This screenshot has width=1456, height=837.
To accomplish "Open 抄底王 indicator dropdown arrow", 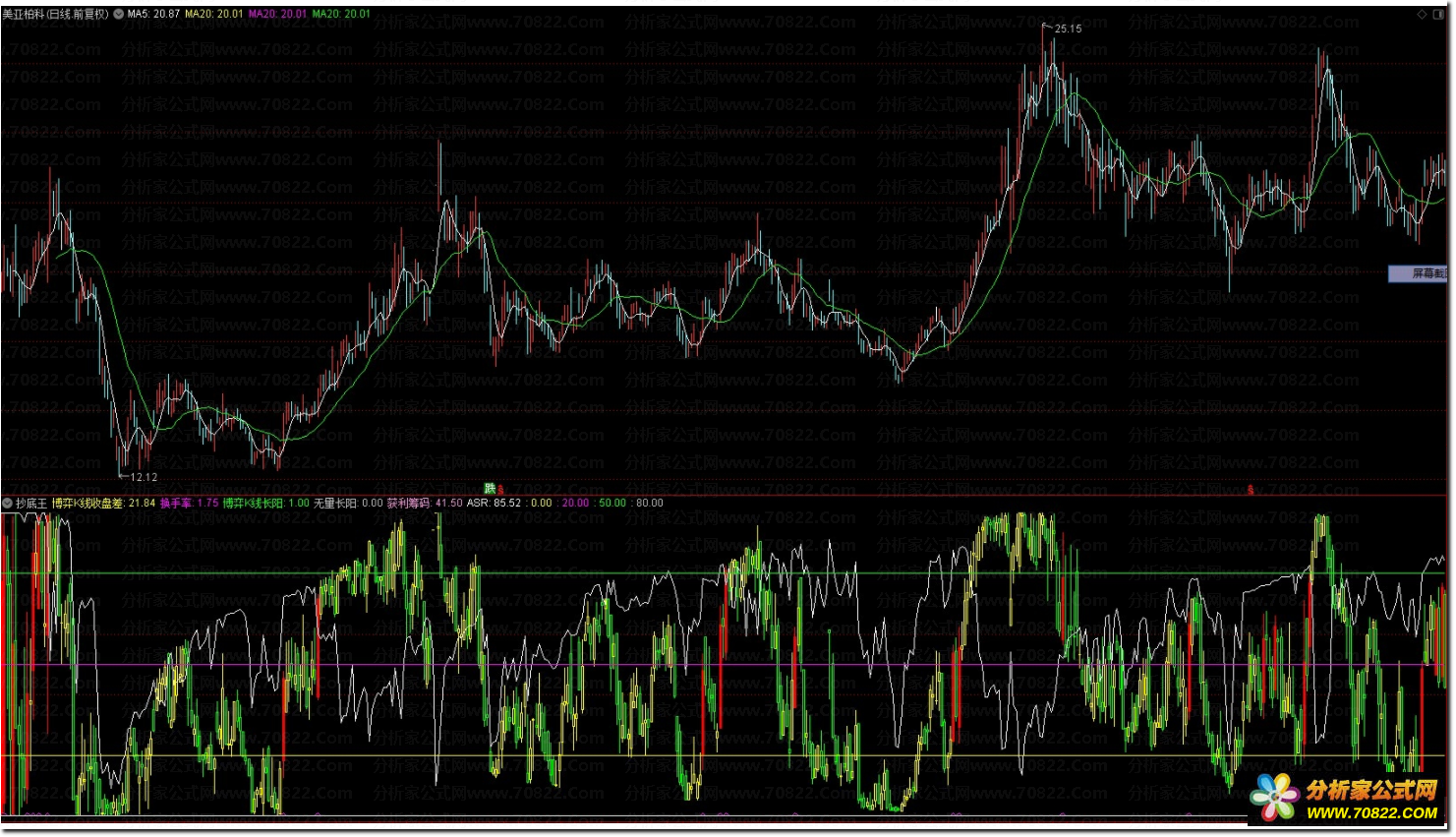I will (8, 503).
